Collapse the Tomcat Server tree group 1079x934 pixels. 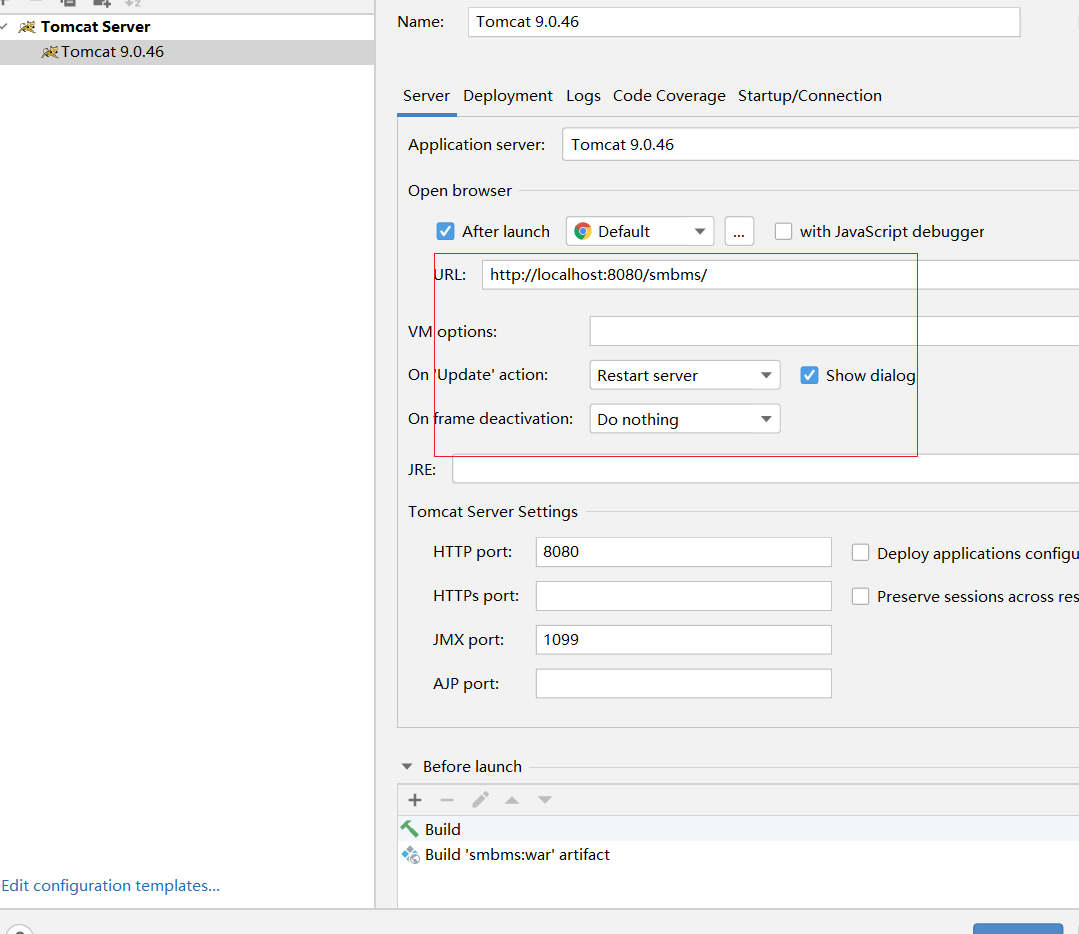5,26
